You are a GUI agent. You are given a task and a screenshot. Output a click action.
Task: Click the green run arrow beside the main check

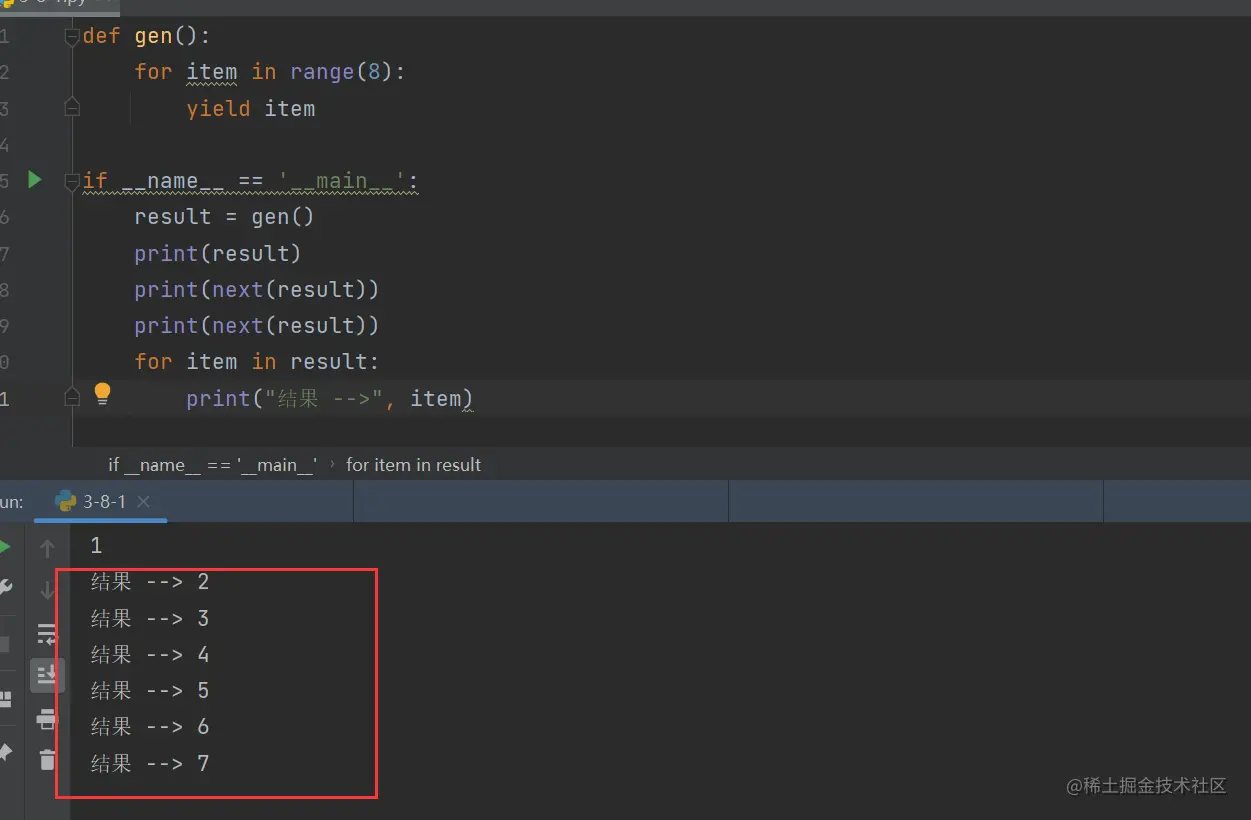(35, 180)
